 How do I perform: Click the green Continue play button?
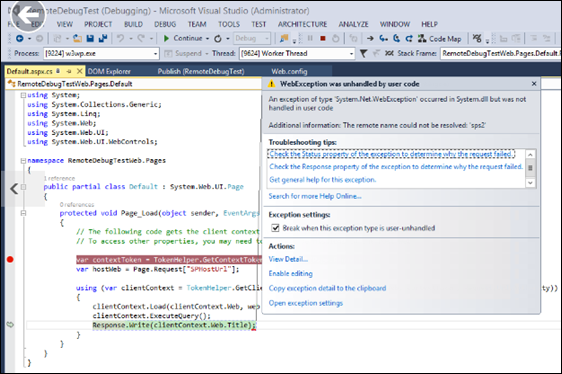(166, 38)
